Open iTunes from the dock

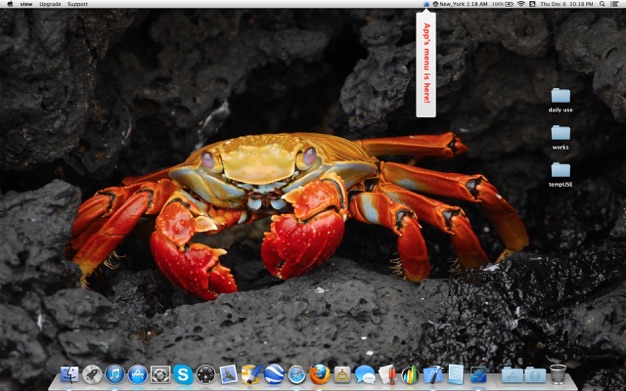[115, 375]
